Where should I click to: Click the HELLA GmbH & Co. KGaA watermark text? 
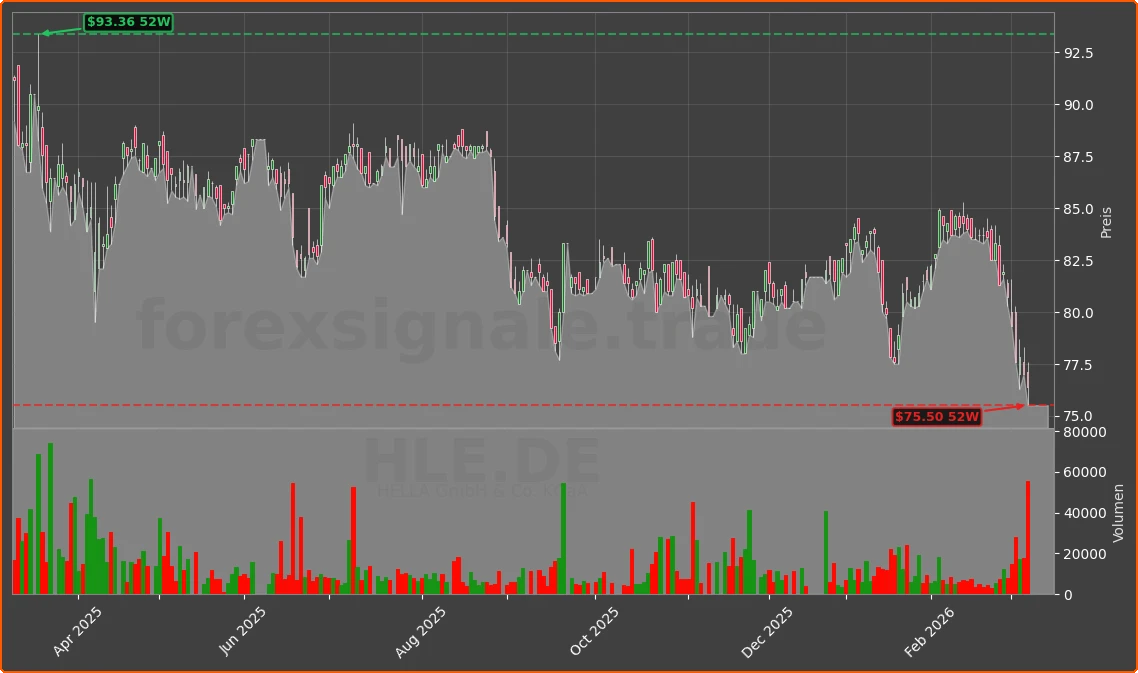coord(484,492)
